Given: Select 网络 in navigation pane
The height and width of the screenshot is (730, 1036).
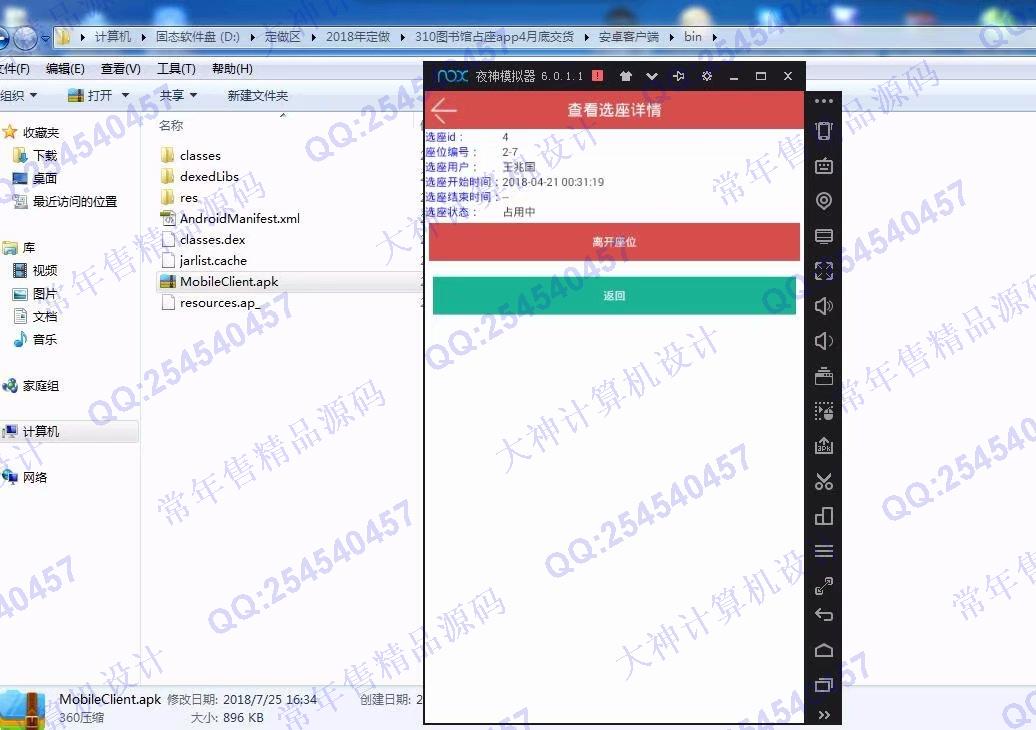Looking at the screenshot, I should [25, 477].
